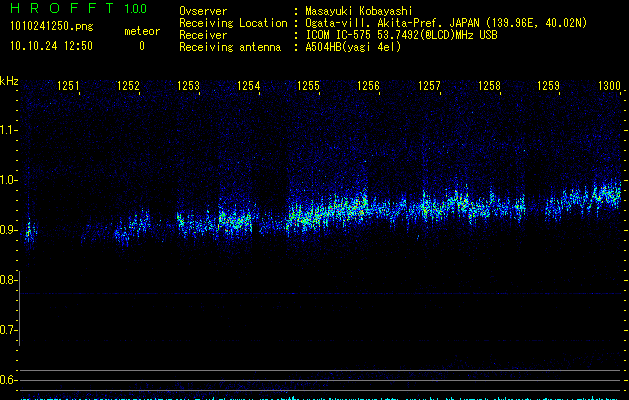
Task: Click the 1300 time marker
Action: click(609, 87)
